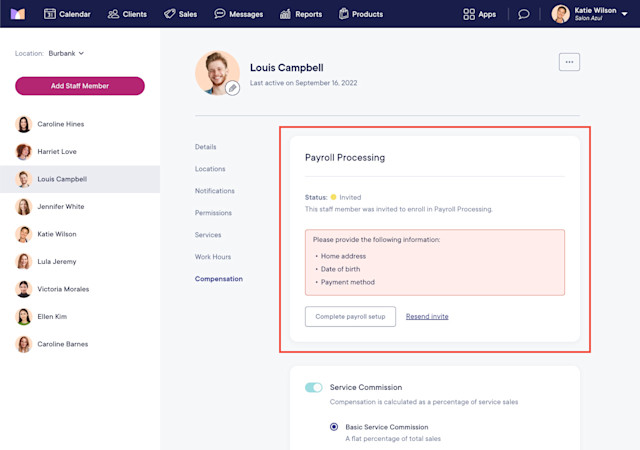Select Jennifer White in staff list
Image resolution: width=640 pixels, height=450 pixels.
(80, 207)
